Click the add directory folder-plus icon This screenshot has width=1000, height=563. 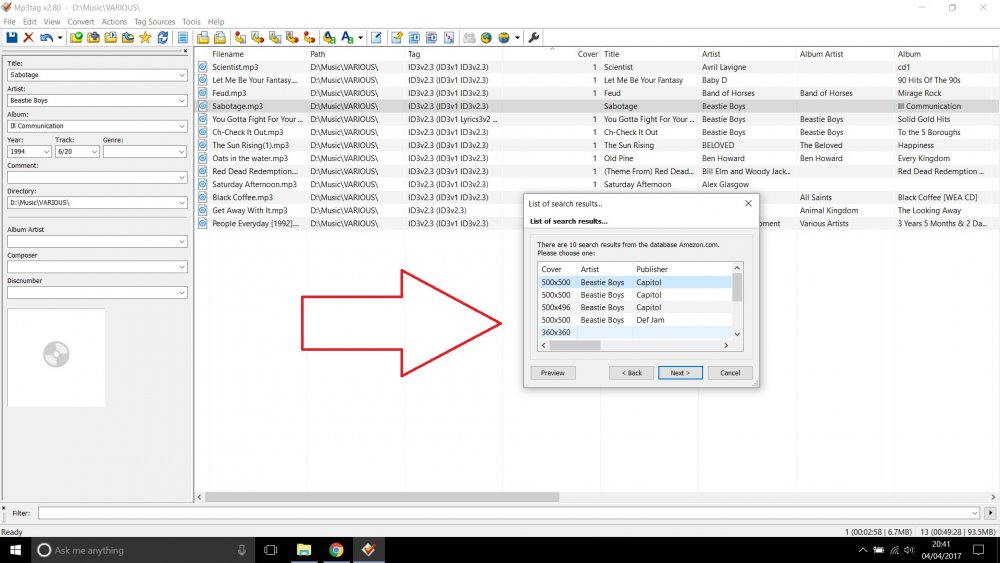point(93,38)
